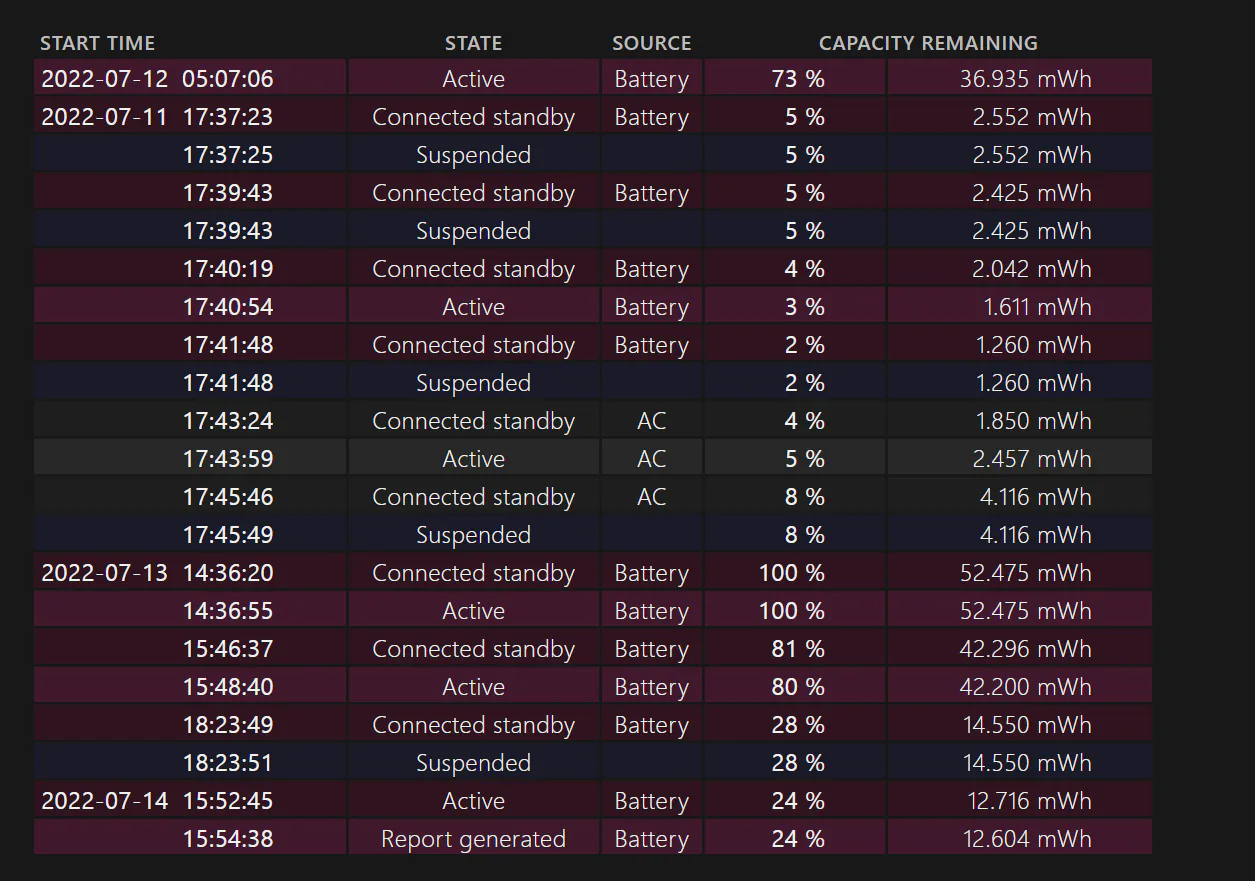The width and height of the screenshot is (1255, 881).
Task: Click the START TIME column header
Action: point(97,43)
